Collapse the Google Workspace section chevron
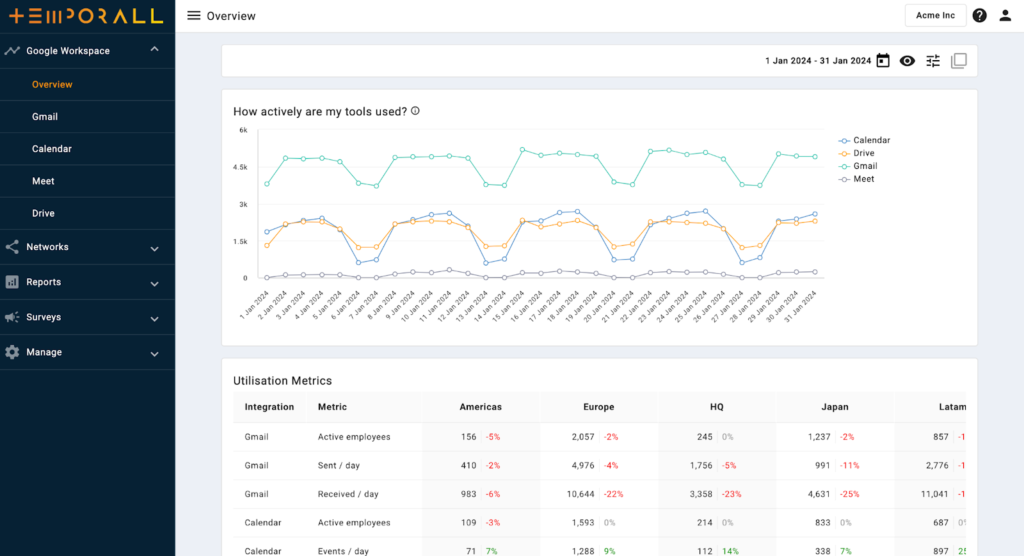 point(155,50)
